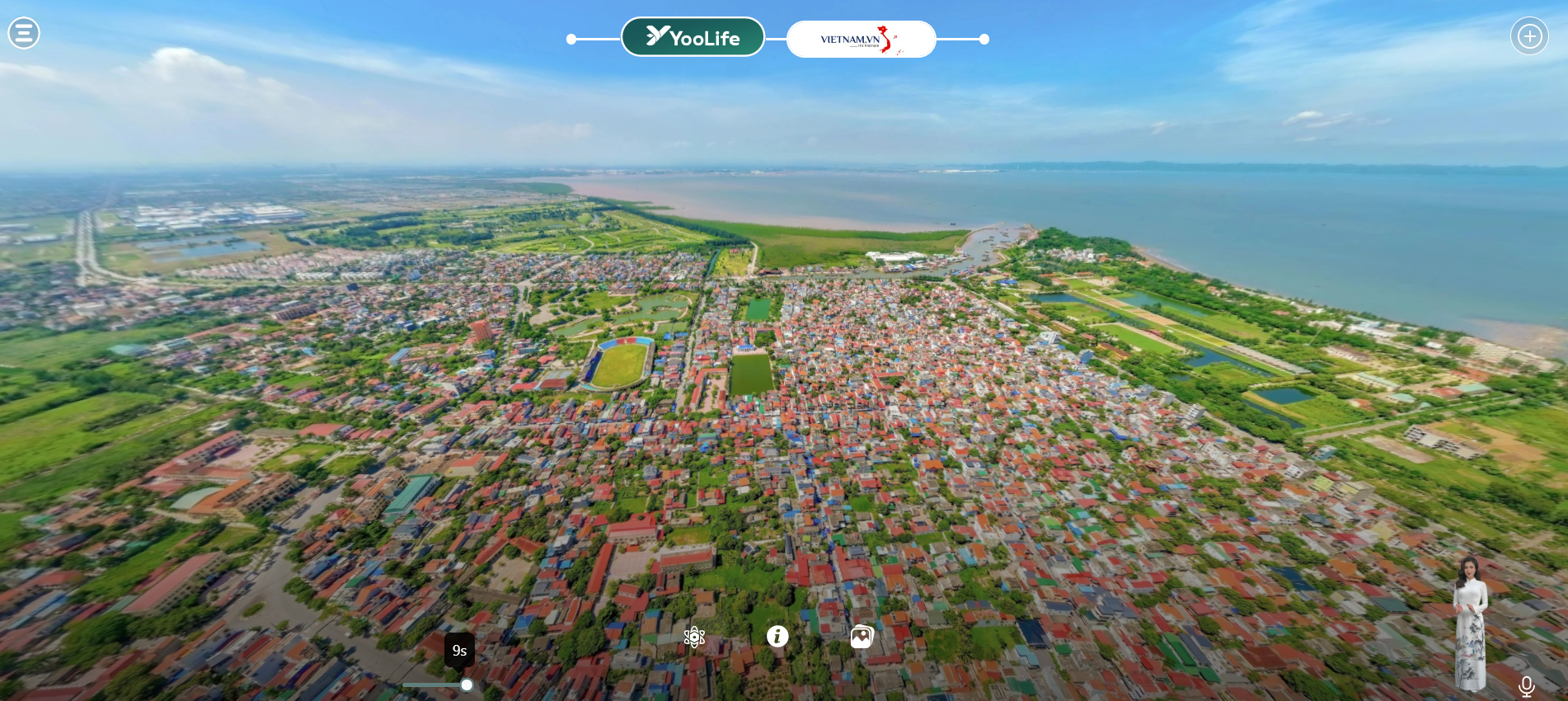Open the info panel icon
Screen dimensions: 1568x701
(x=777, y=636)
